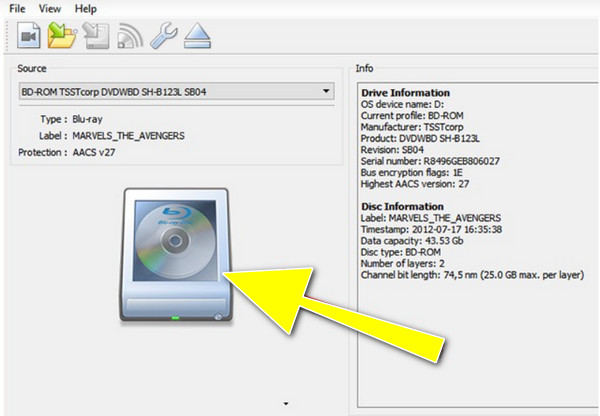This screenshot has width=600, height=416.
Task: Click 'AACS v27' protection value
Action: click(x=94, y=152)
